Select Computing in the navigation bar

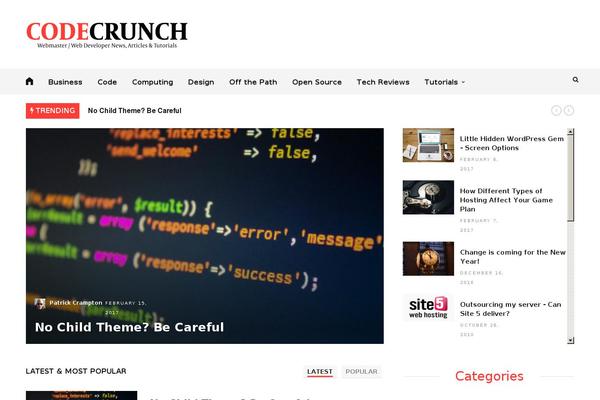[x=152, y=82]
